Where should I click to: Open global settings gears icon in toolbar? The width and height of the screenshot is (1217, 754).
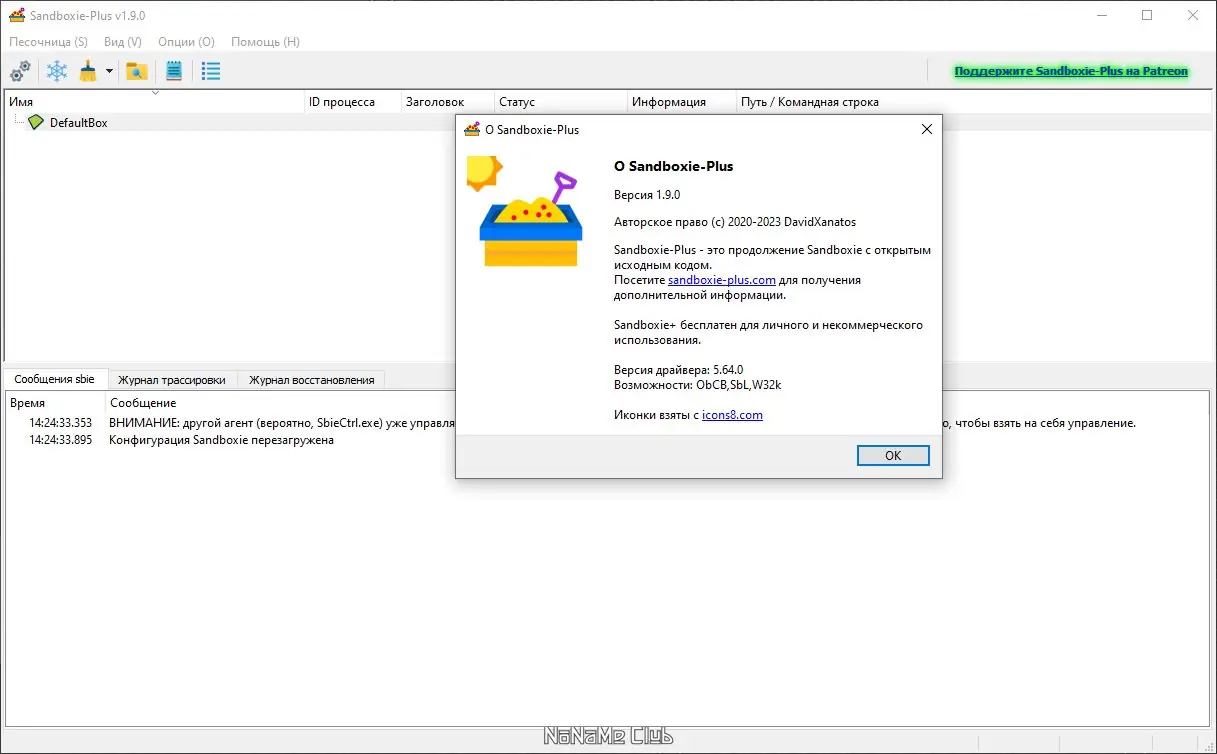pos(20,71)
